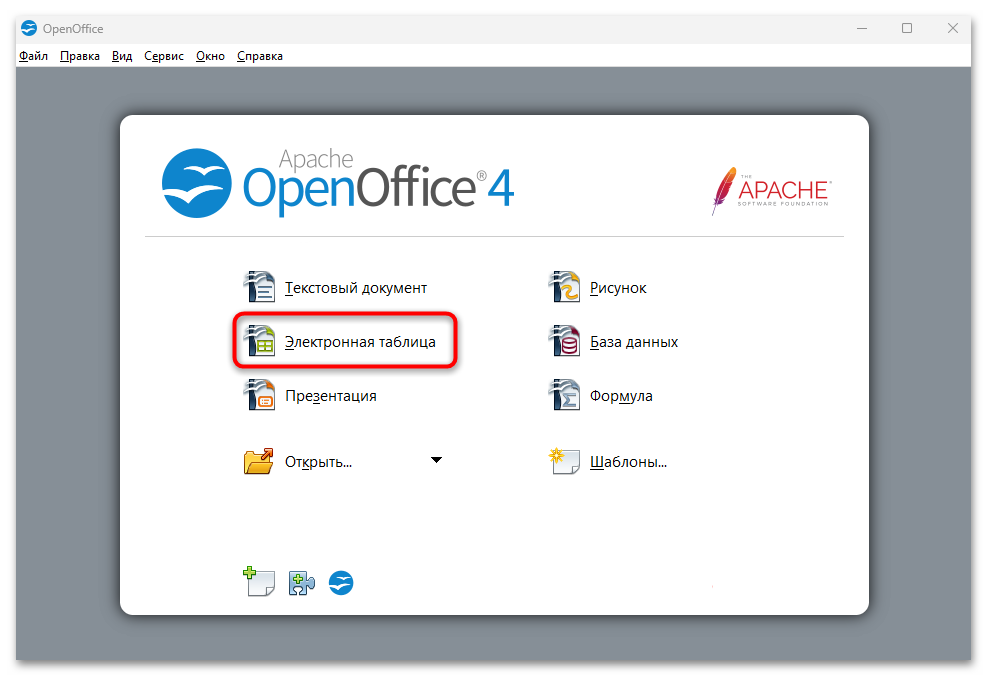Click the extensions puzzle icon
987x676 pixels.
click(x=302, y=583)
